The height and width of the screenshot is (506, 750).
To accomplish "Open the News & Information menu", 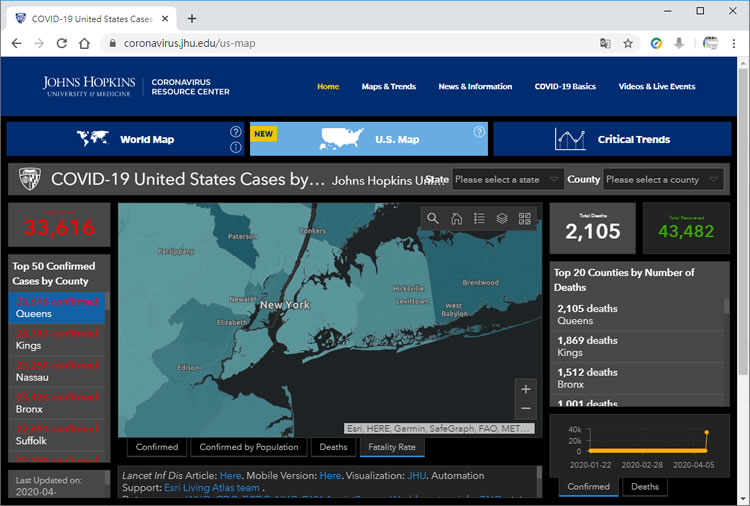I will (475, 87).
